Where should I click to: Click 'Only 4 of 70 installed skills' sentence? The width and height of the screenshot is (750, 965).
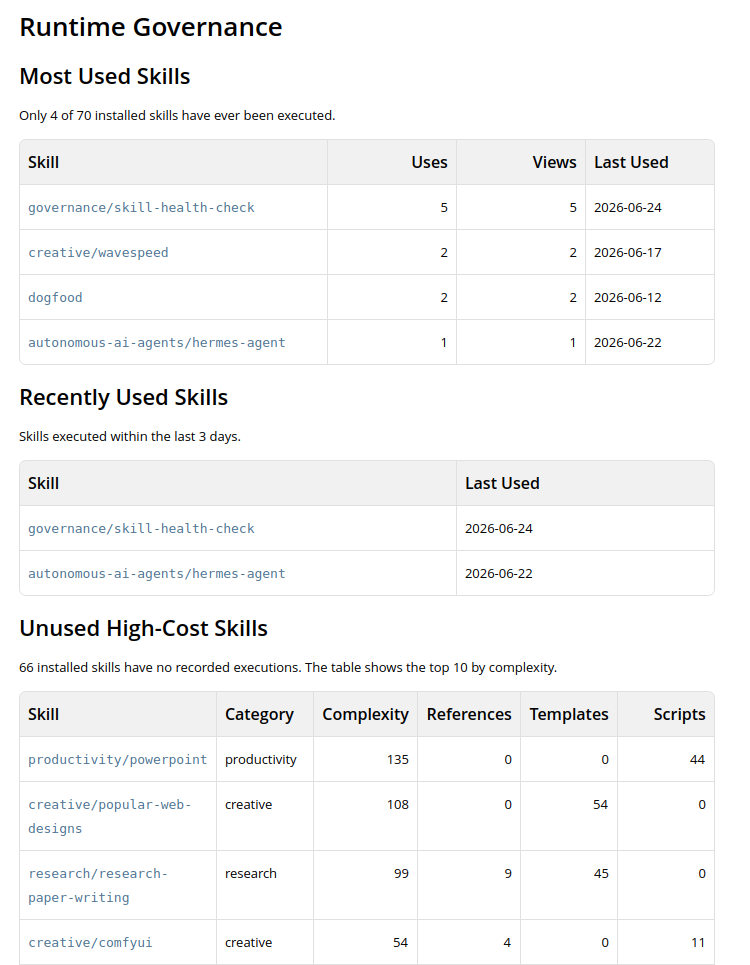177,116
